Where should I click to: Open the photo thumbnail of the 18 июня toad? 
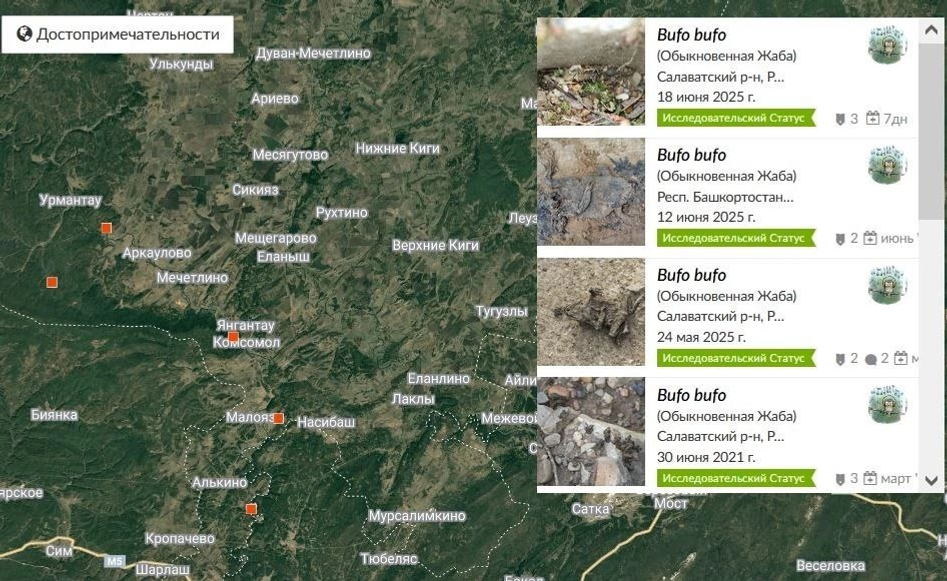591,72
